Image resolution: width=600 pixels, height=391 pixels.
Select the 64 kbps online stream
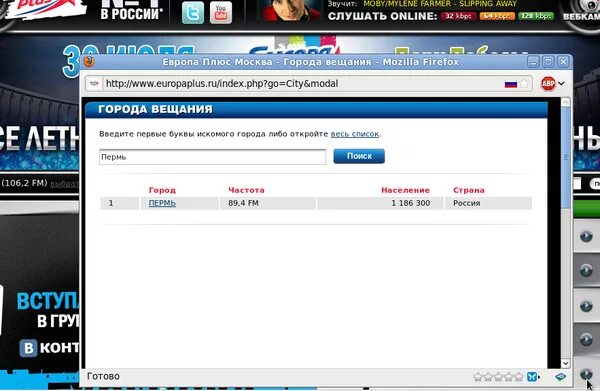coord(497,16)
